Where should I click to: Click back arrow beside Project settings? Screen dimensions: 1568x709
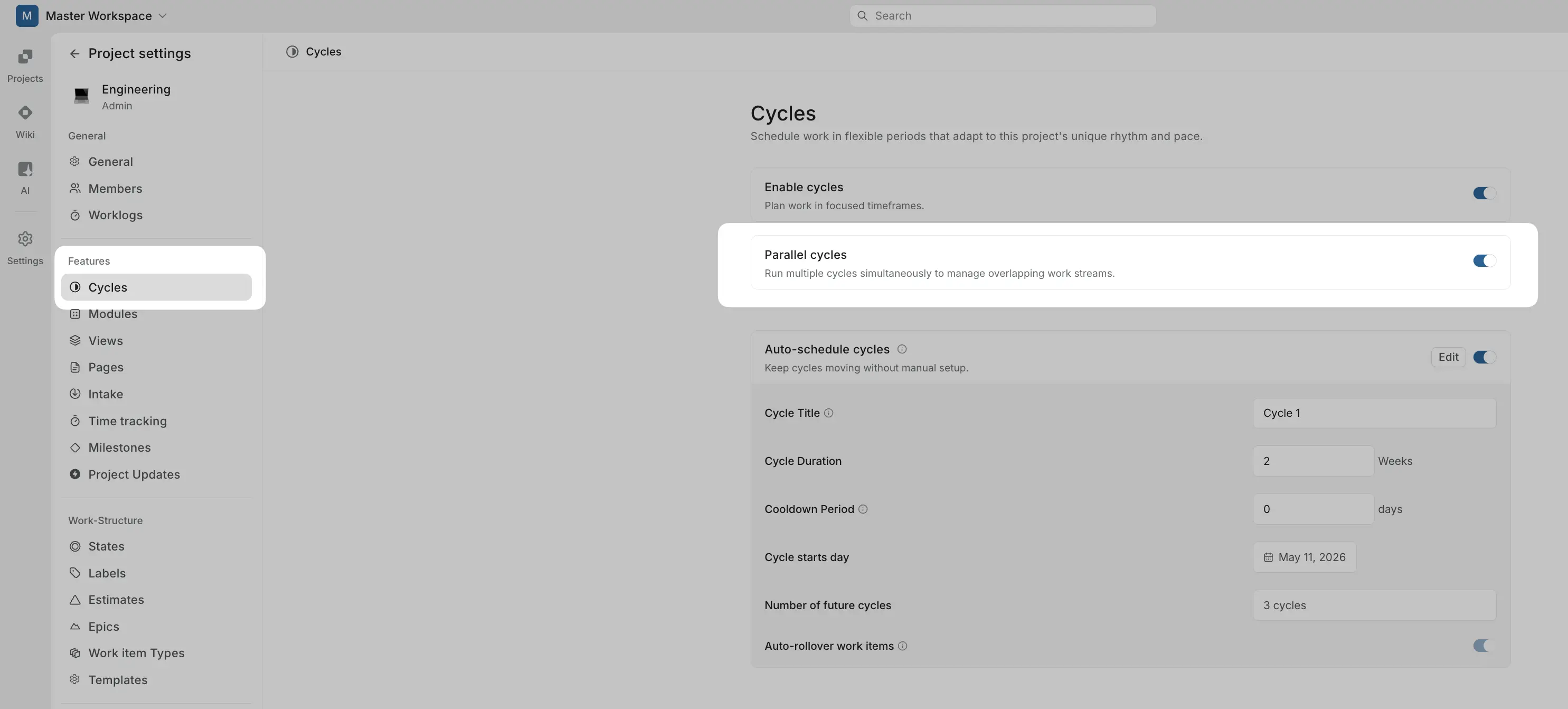pyautogui.click(x=74, y=53)
